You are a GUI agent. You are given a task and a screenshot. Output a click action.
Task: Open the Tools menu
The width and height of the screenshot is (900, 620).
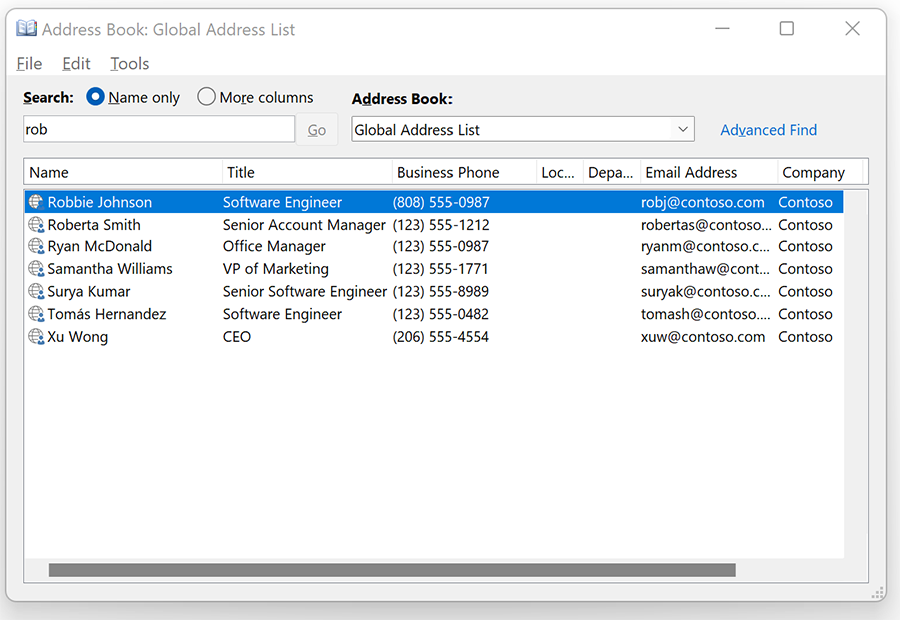[130, 63]
